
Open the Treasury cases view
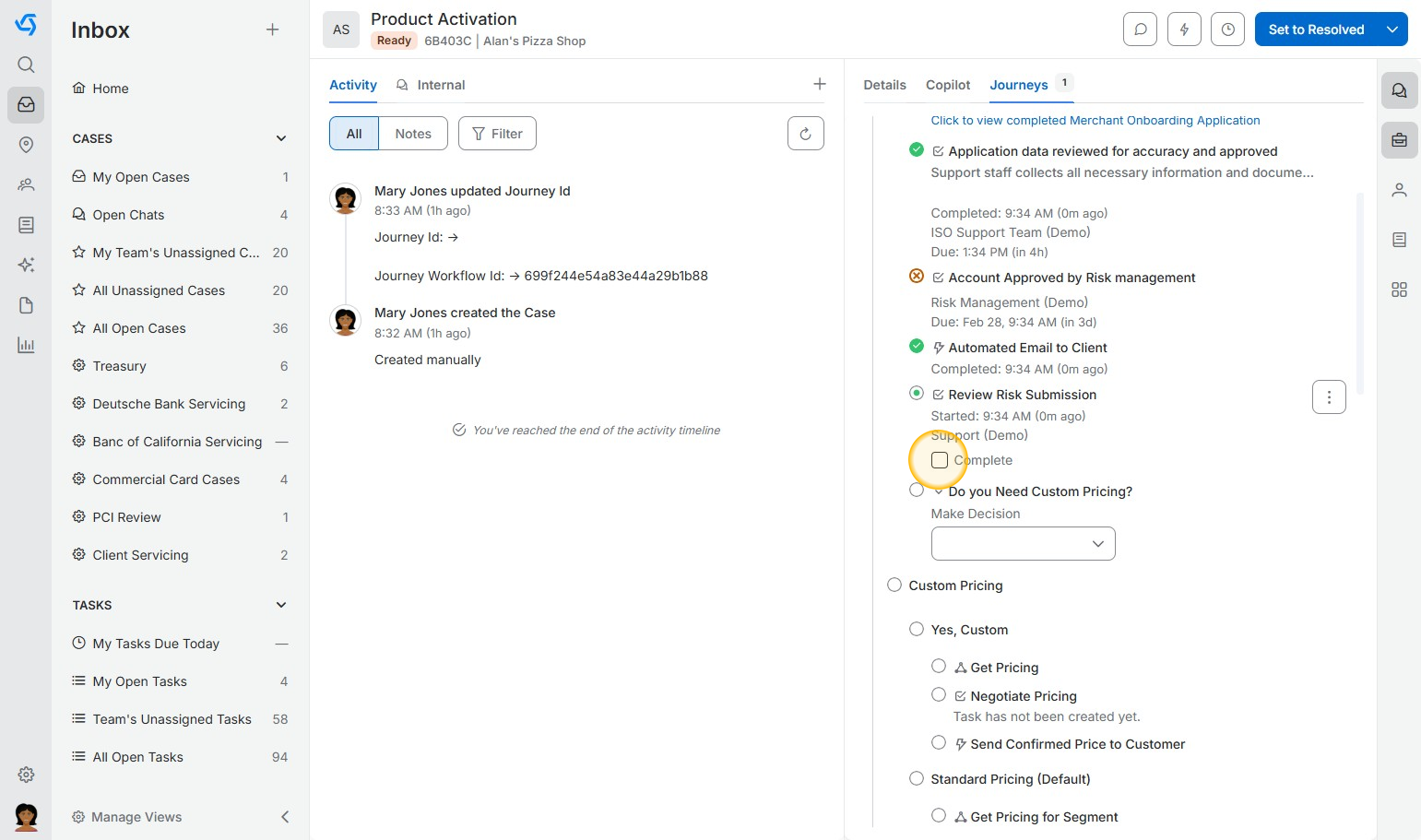coord(119,366)
